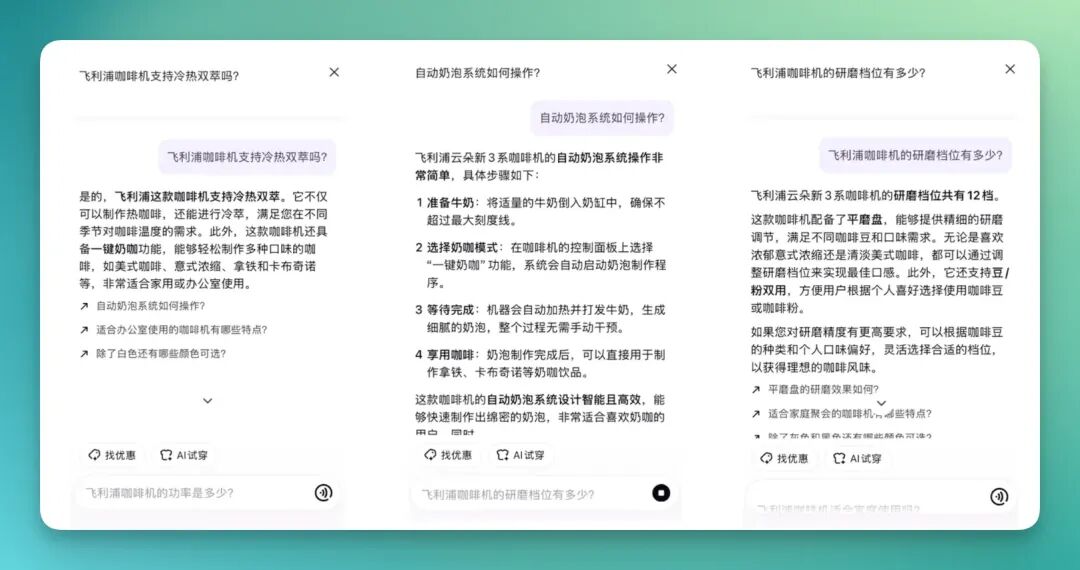Click AI试穿 button in right panel

click(857, 458)
